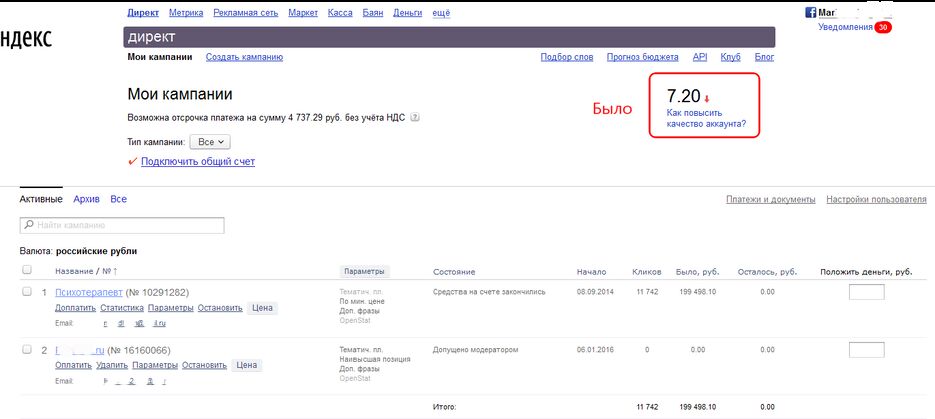
Task: Click the Яндекс logo
Action: tap(26, 38)
